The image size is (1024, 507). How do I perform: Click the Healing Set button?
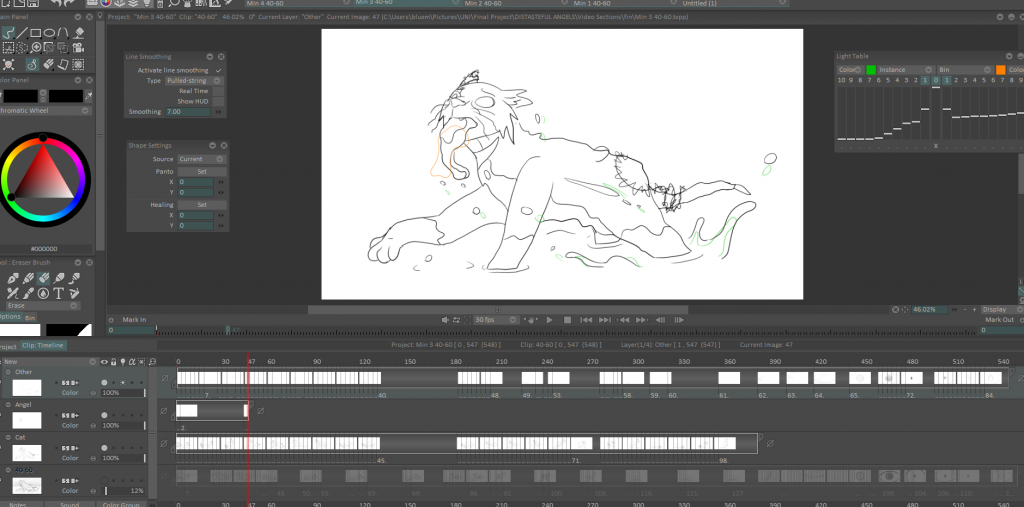click(202, 204)
